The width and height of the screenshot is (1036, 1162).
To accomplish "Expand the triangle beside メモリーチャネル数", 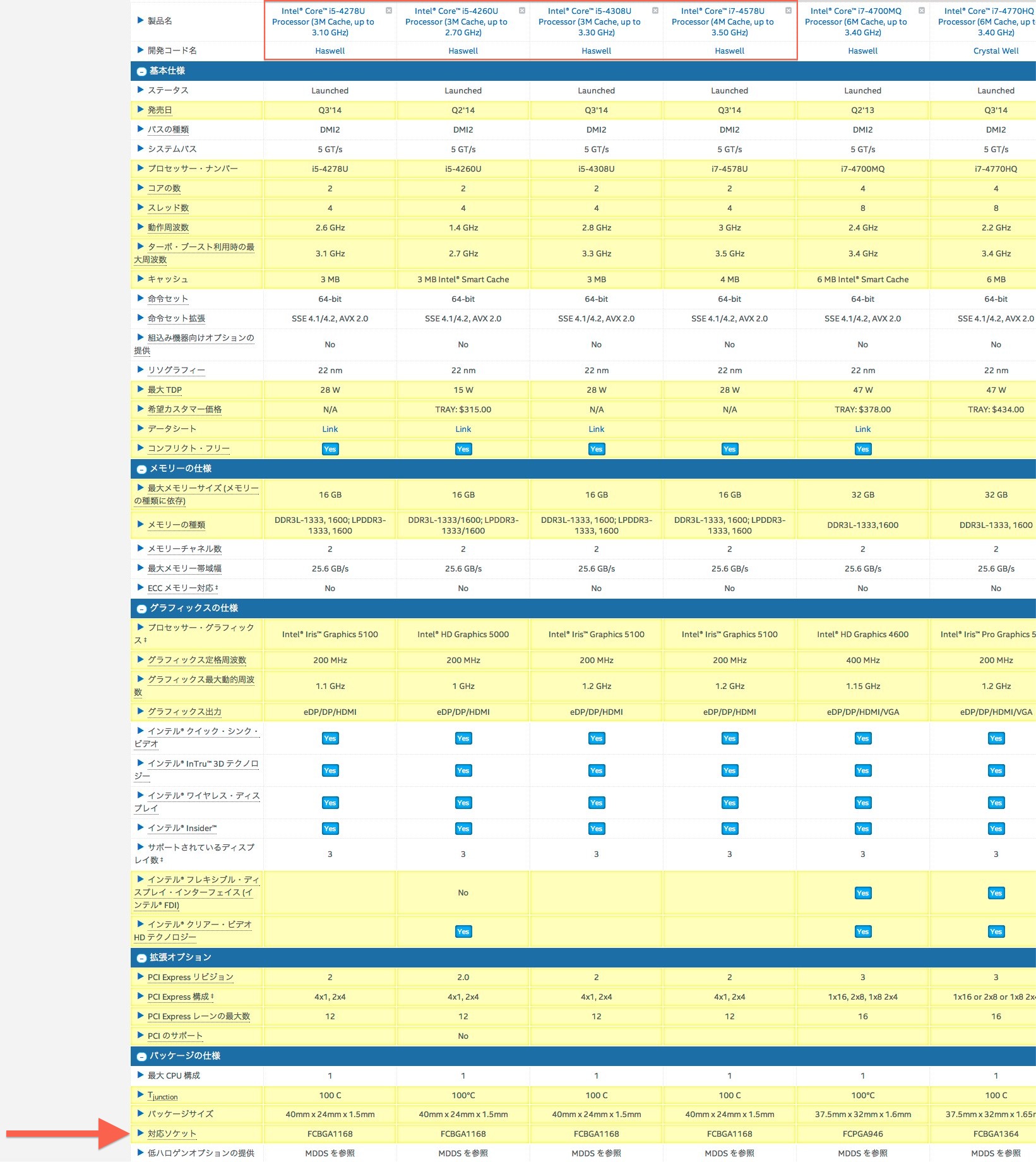I will coord(140,548).
